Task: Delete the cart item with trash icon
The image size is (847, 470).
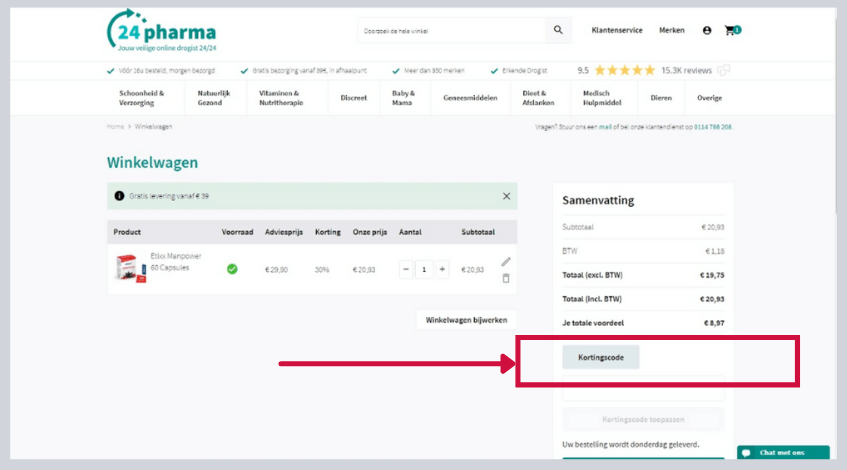Action: pyautogui.click(x=506, y=278)
